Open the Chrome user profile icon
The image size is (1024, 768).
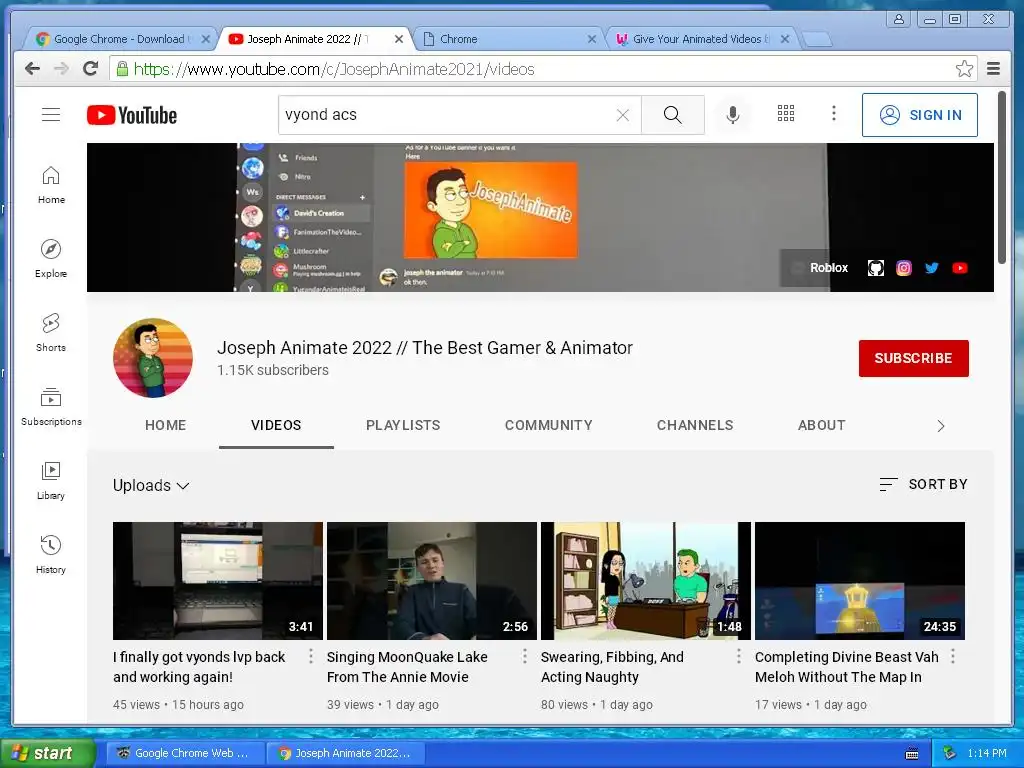899,19
